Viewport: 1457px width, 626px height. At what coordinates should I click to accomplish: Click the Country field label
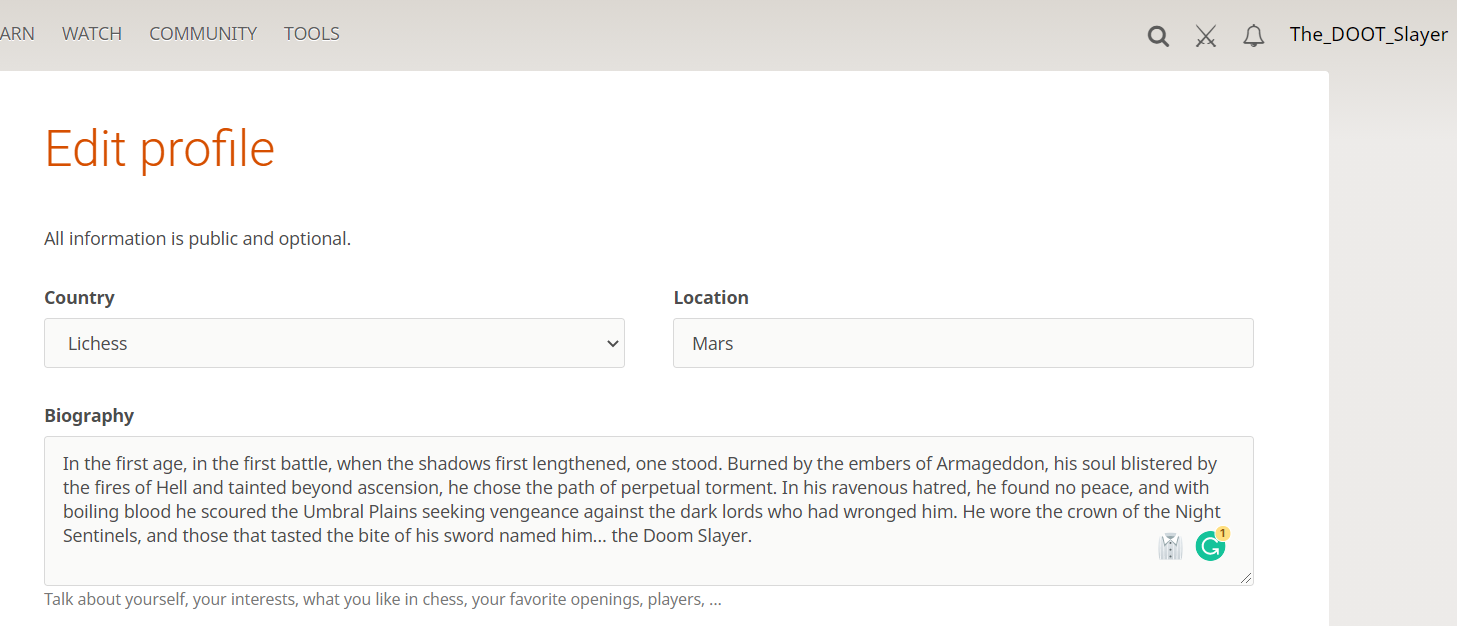[x=79, y=298]
